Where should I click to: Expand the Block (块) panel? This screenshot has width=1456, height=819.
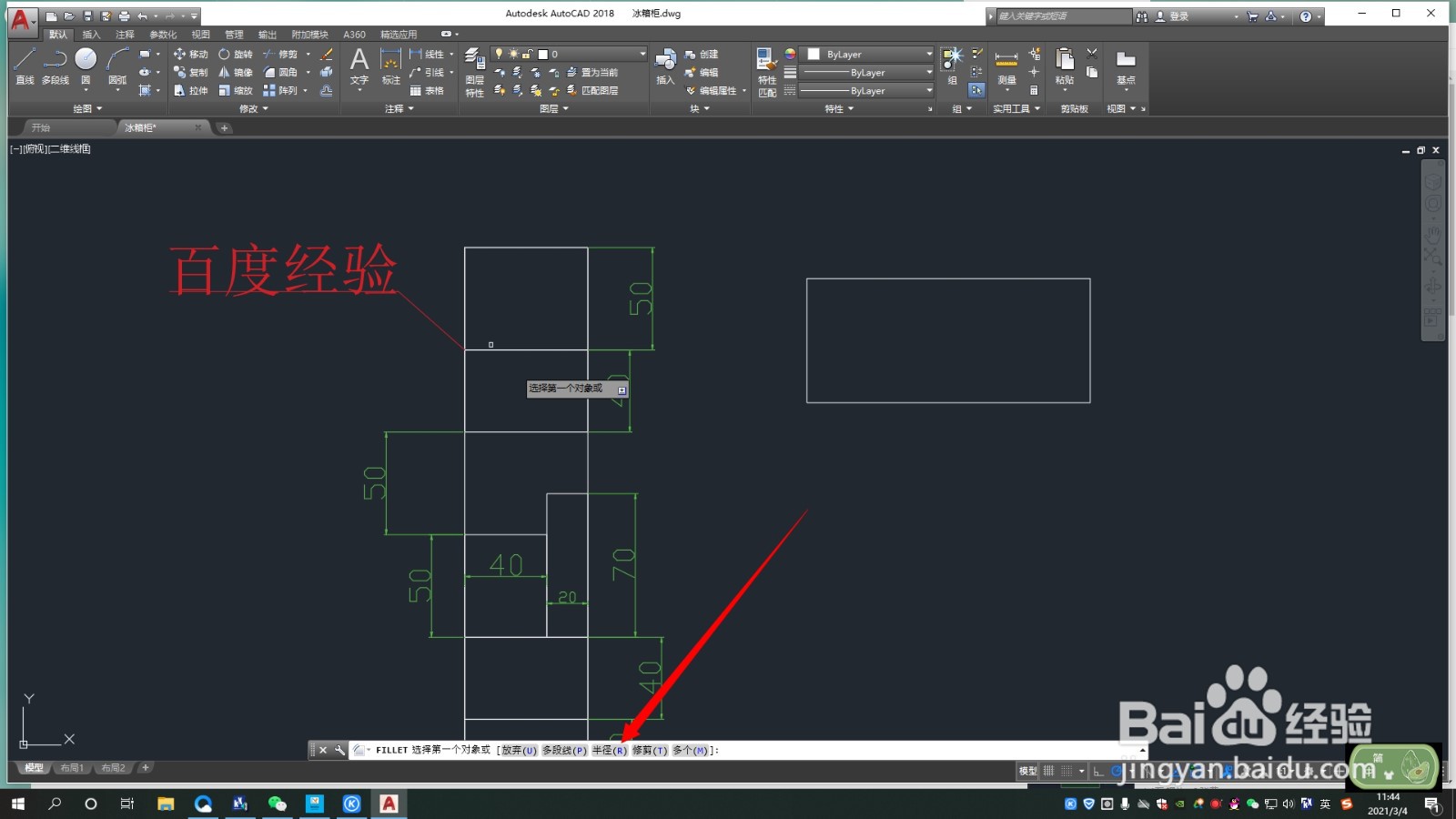point(700,109)
